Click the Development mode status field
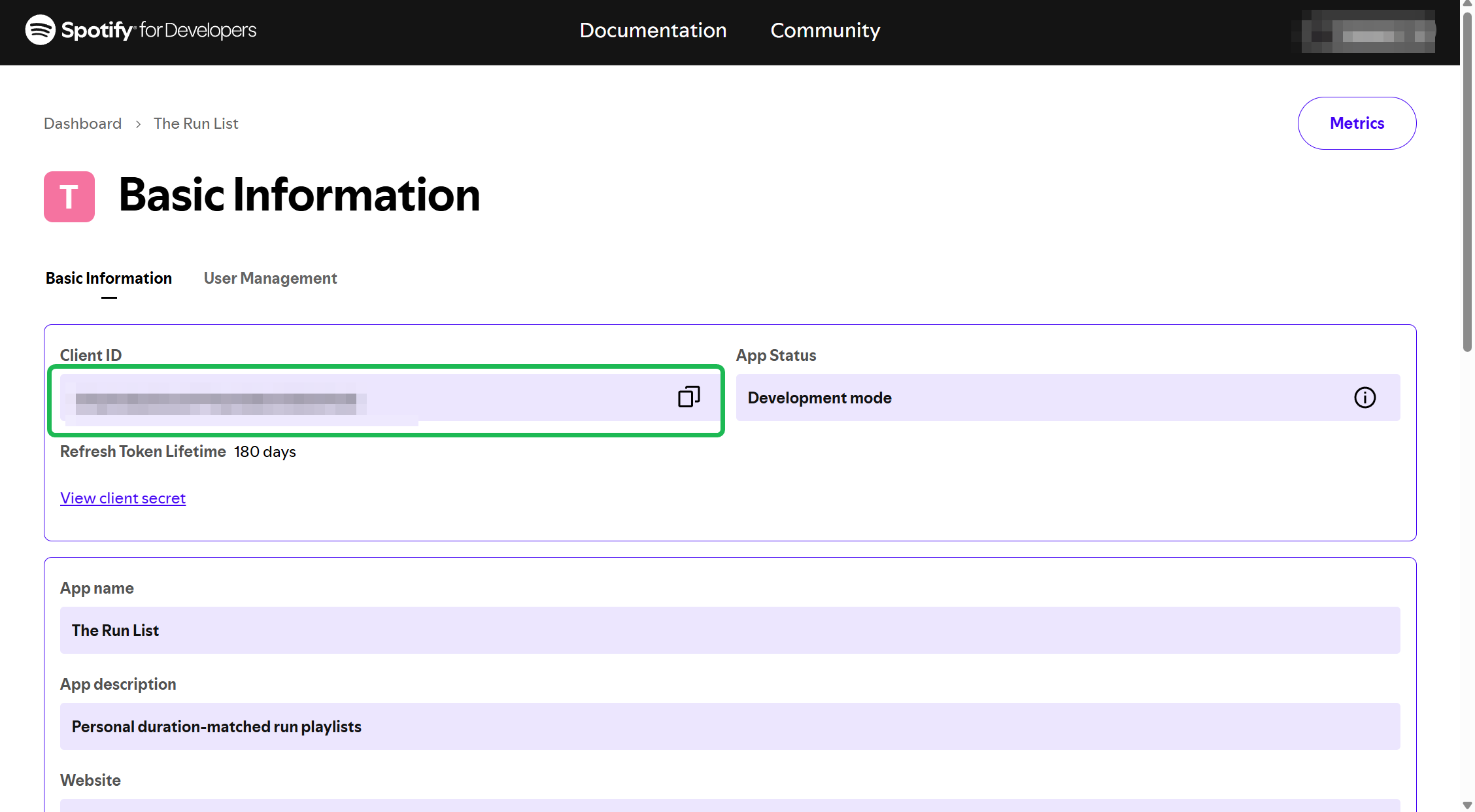 pos(1068,398)
